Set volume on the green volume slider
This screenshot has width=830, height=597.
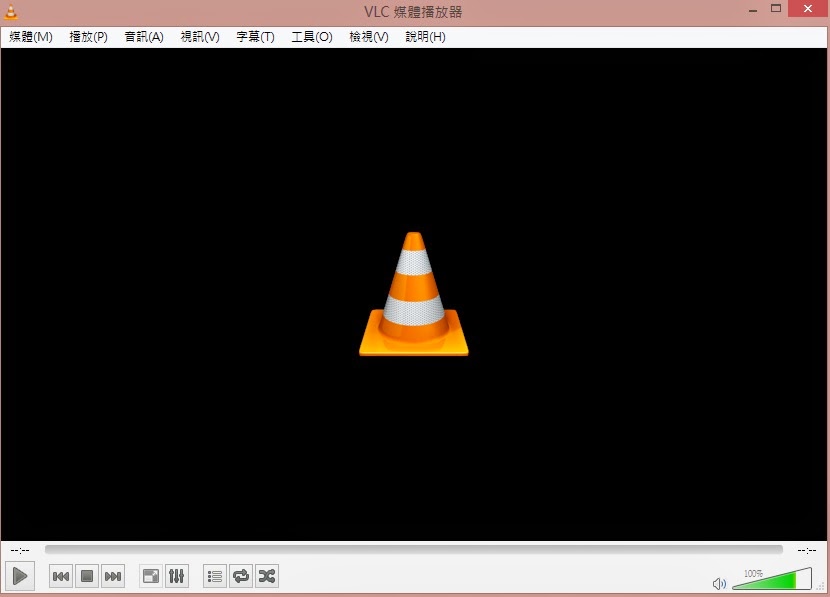pos(772,579)
